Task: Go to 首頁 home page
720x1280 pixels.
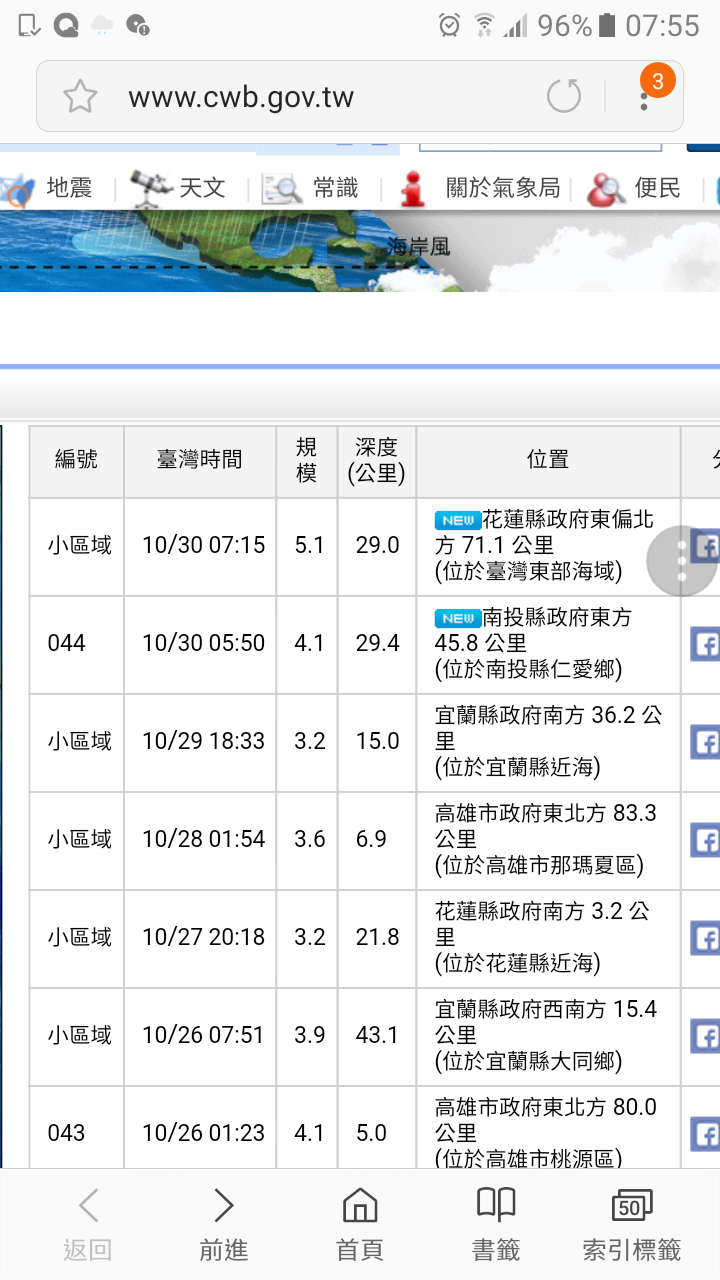Action: coord(360,1225)
